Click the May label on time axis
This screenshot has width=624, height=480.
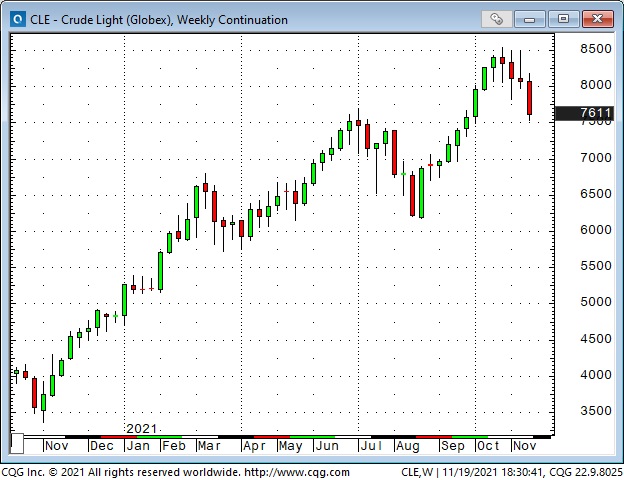(291, 446)
